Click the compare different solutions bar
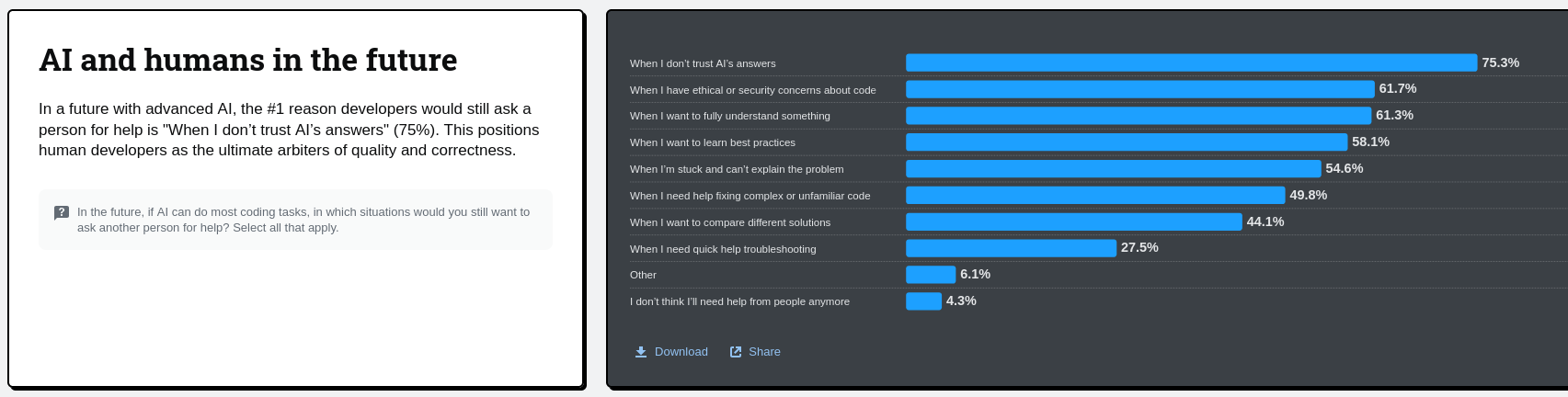 pyautogui.click(x=1073, y=222)
